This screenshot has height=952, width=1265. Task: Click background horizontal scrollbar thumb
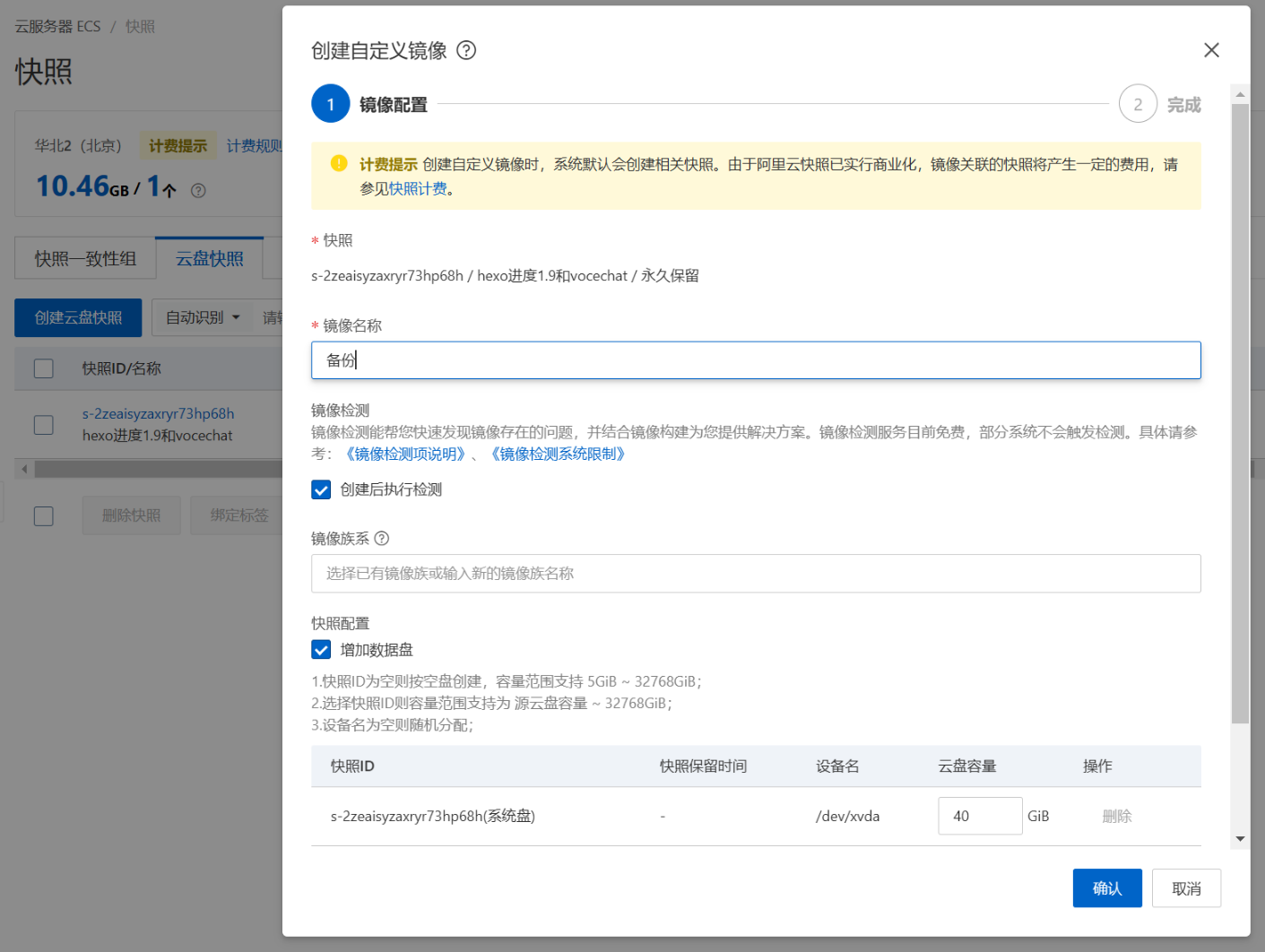pyautogui.click(x=159, y=469)
